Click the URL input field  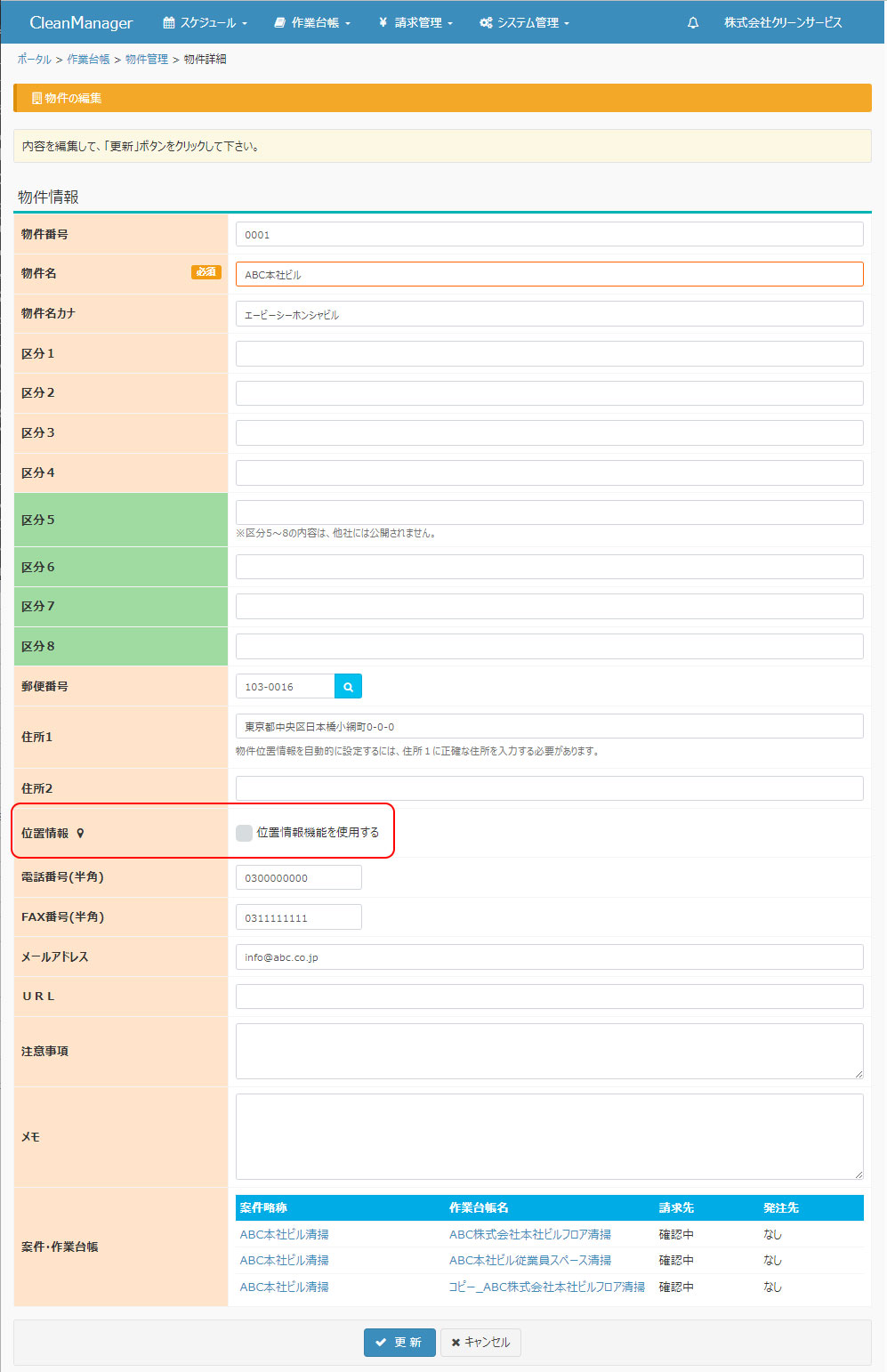point(550,997)
